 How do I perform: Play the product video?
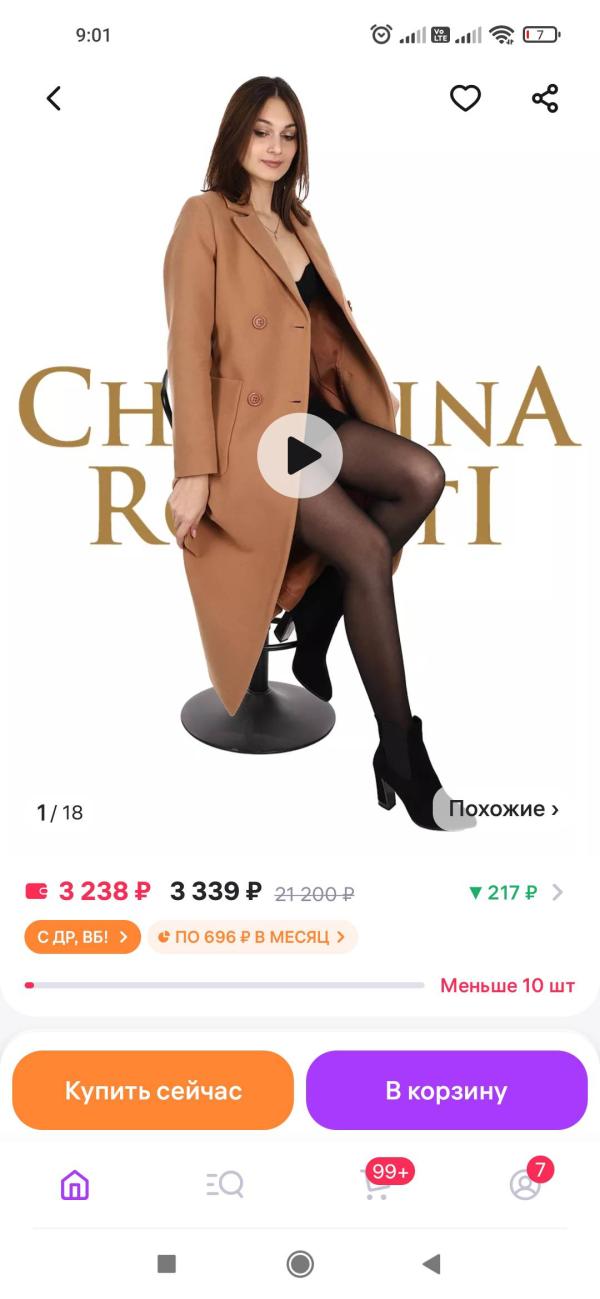pyautogui.click(x=300, y=456)
